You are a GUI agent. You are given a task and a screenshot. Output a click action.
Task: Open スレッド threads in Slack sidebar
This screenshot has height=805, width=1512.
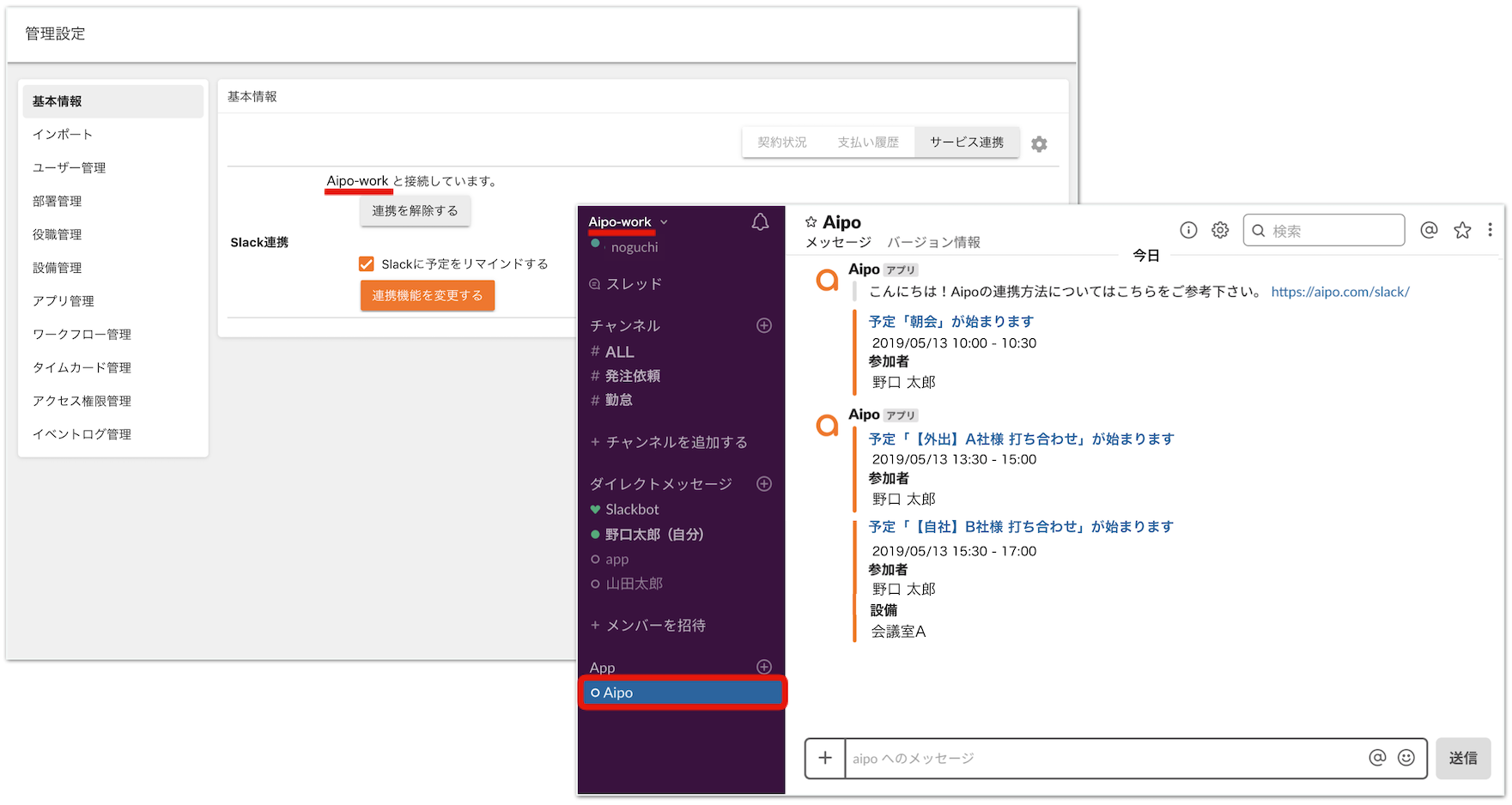[625, 284]
